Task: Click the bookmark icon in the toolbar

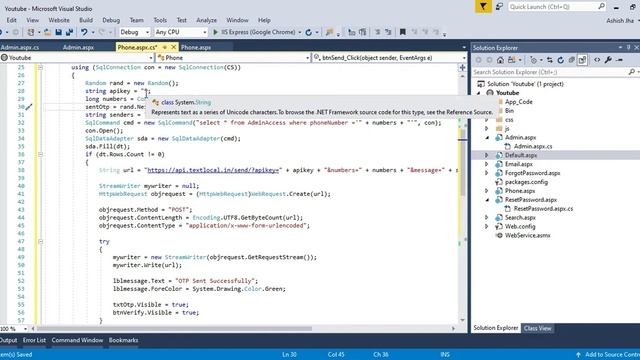Action: 402,32
